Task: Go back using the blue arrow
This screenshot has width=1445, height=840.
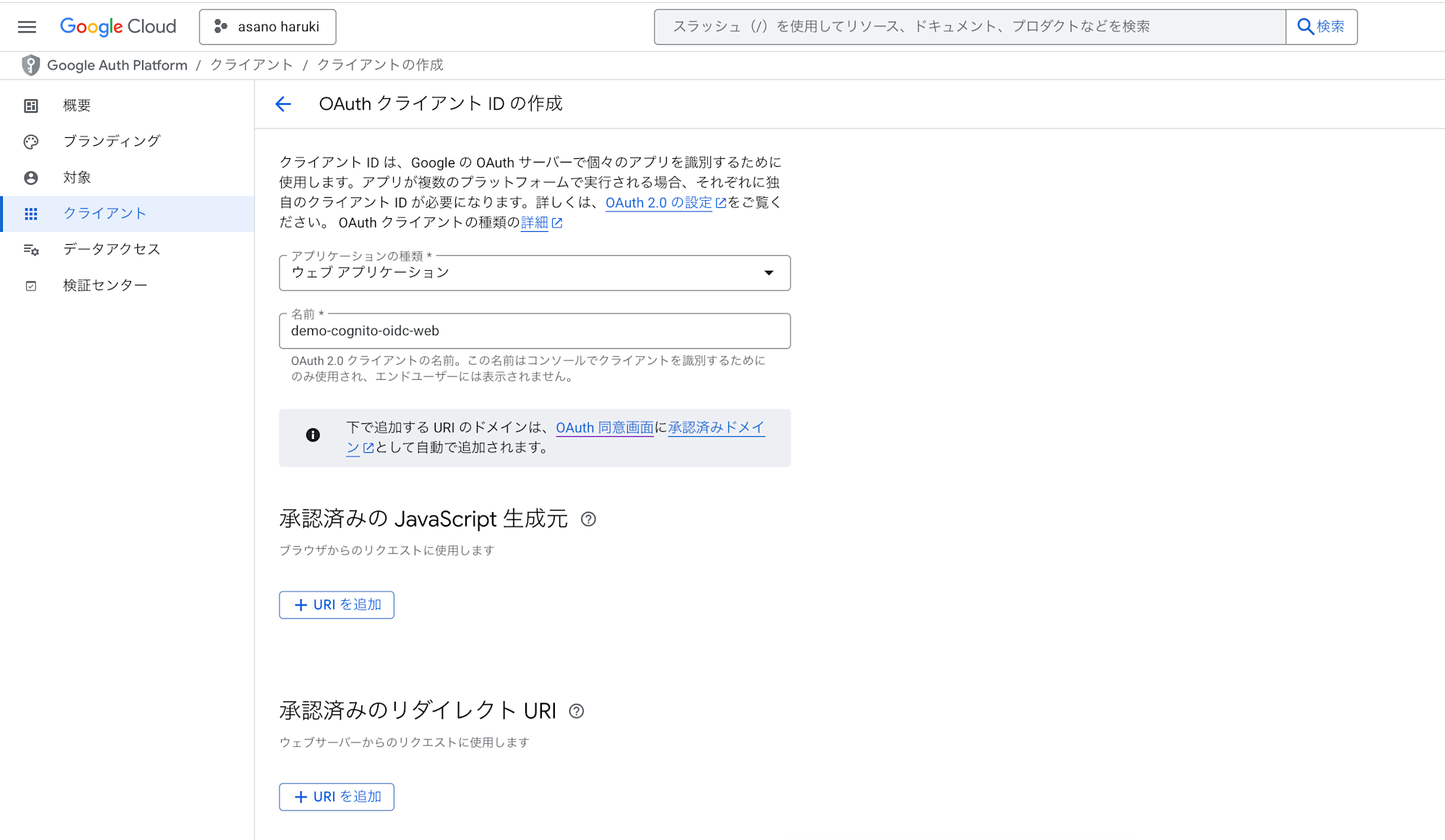Action: click(x=283, y=104)
